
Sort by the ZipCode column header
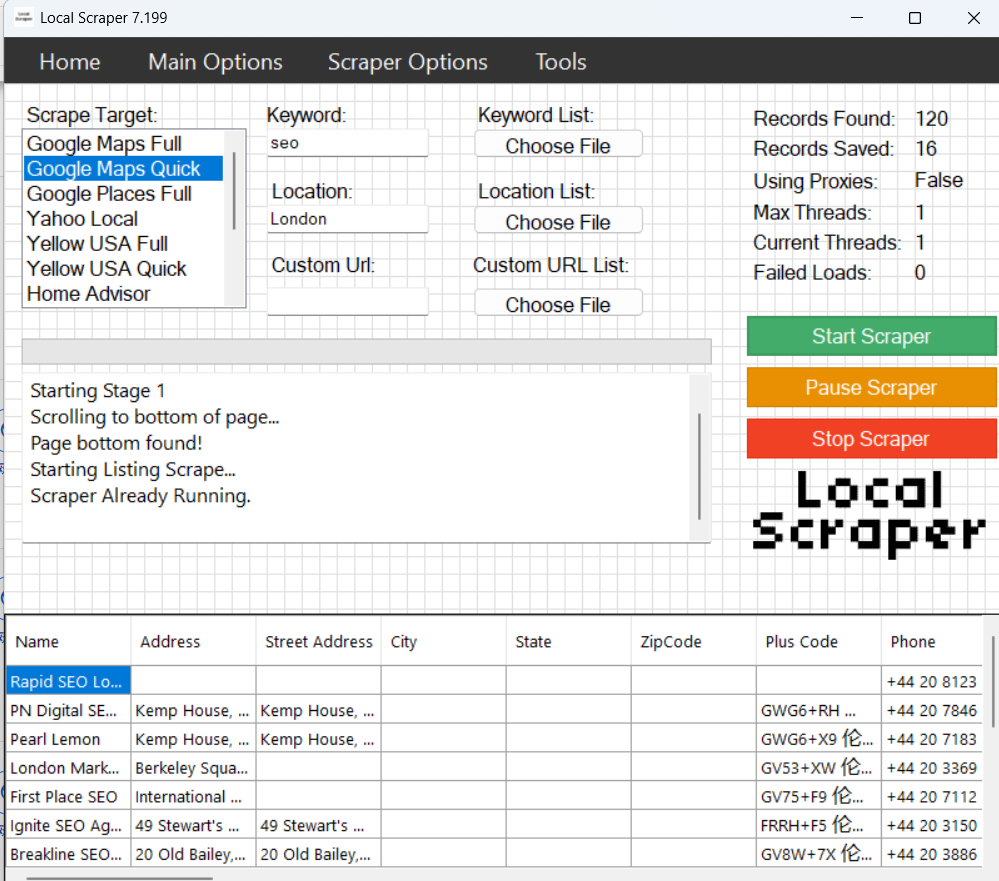click(693, 641)
